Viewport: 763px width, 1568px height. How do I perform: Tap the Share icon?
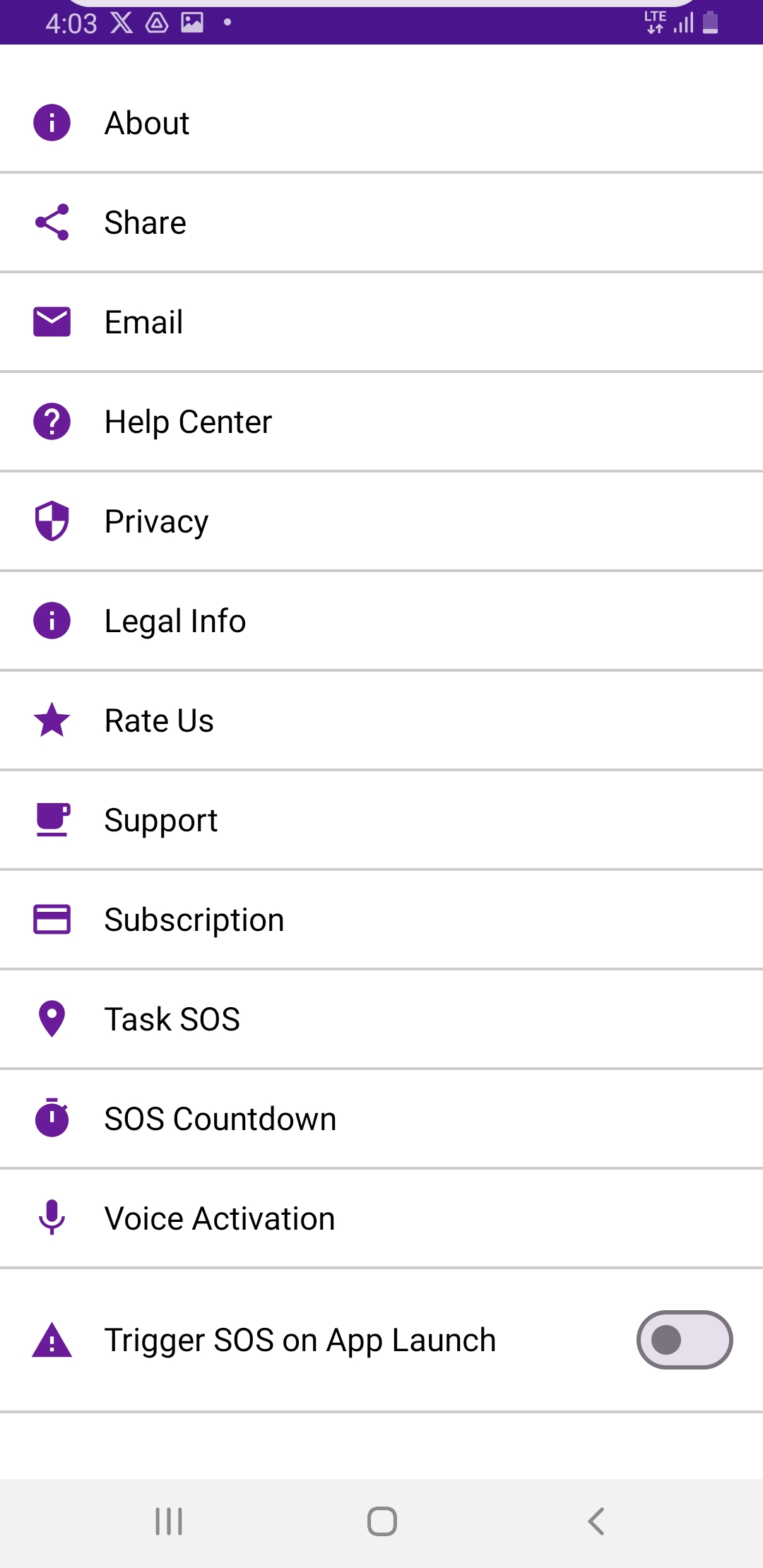[x=52, y=222]
